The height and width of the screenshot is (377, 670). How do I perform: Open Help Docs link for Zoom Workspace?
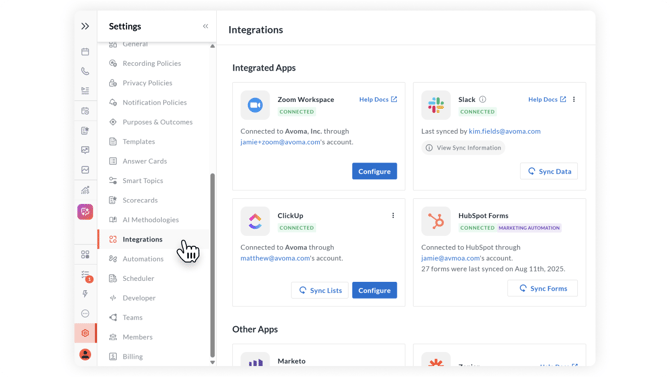point(378,100)
